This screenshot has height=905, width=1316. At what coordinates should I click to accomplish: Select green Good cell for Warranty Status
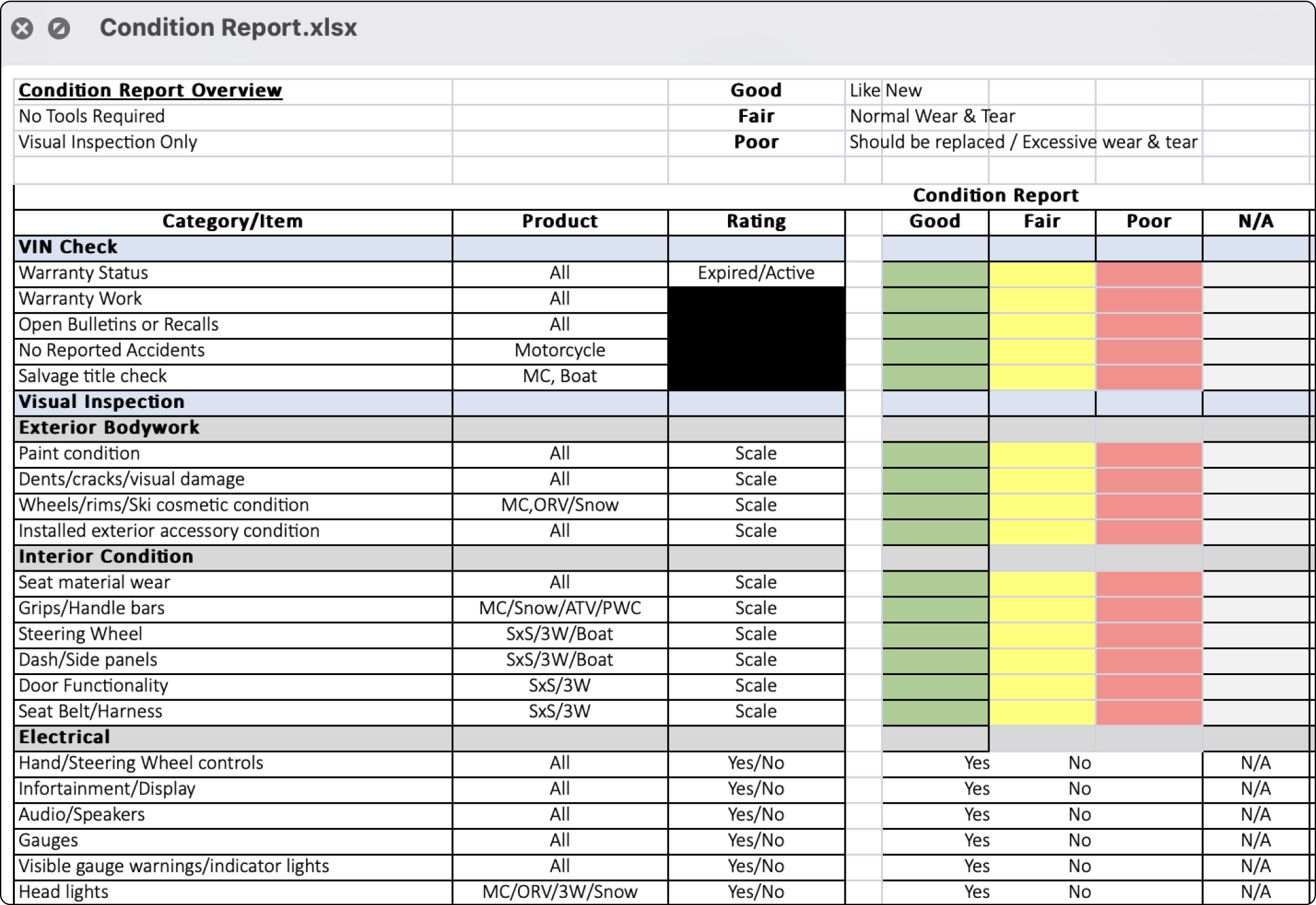[934, 274]
